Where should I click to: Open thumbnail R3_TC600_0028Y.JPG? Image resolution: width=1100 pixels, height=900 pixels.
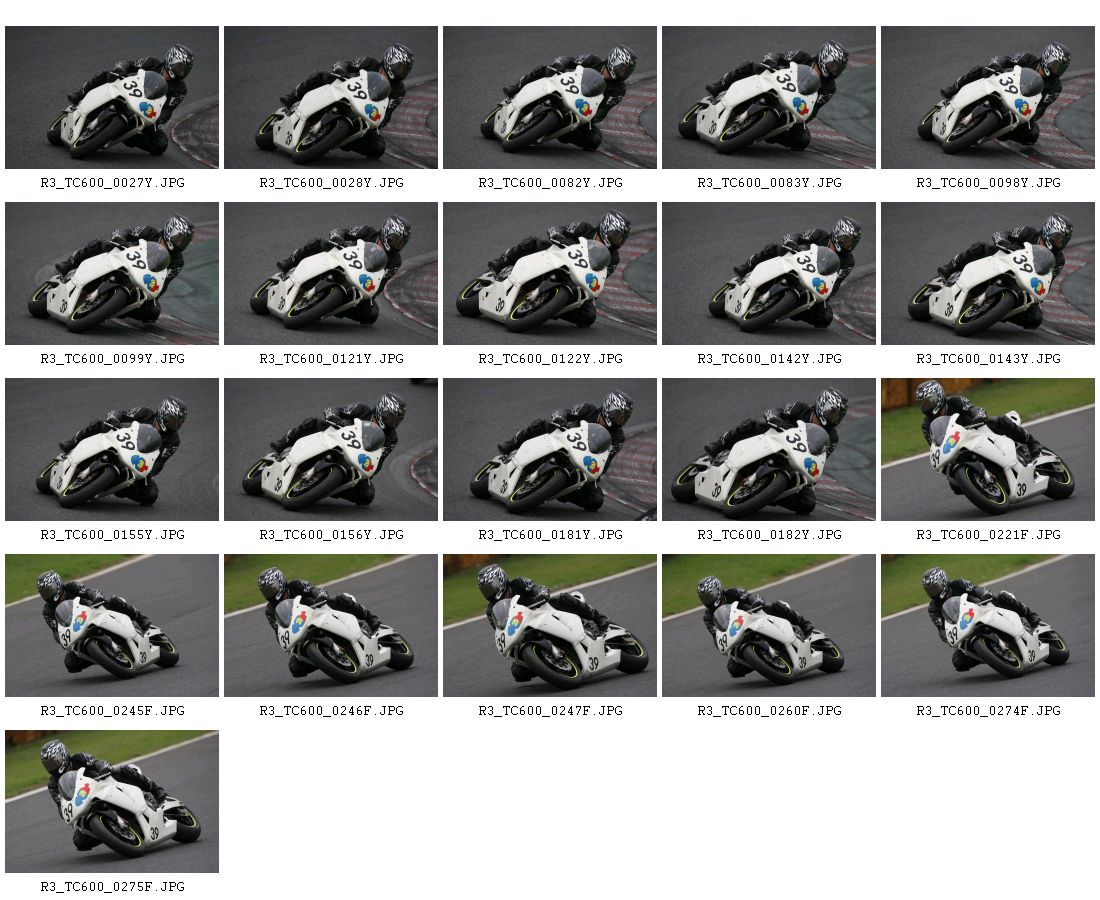coord(331,98)
